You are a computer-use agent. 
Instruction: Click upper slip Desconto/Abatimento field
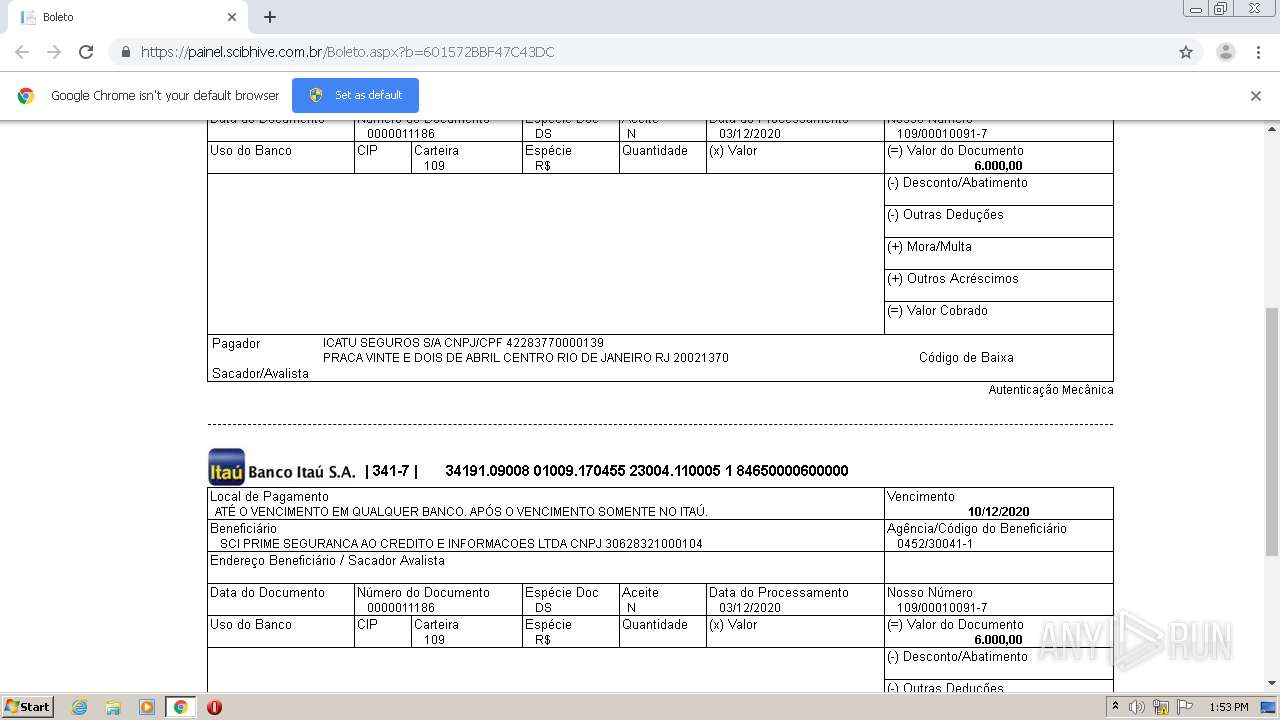click(999, 190)
